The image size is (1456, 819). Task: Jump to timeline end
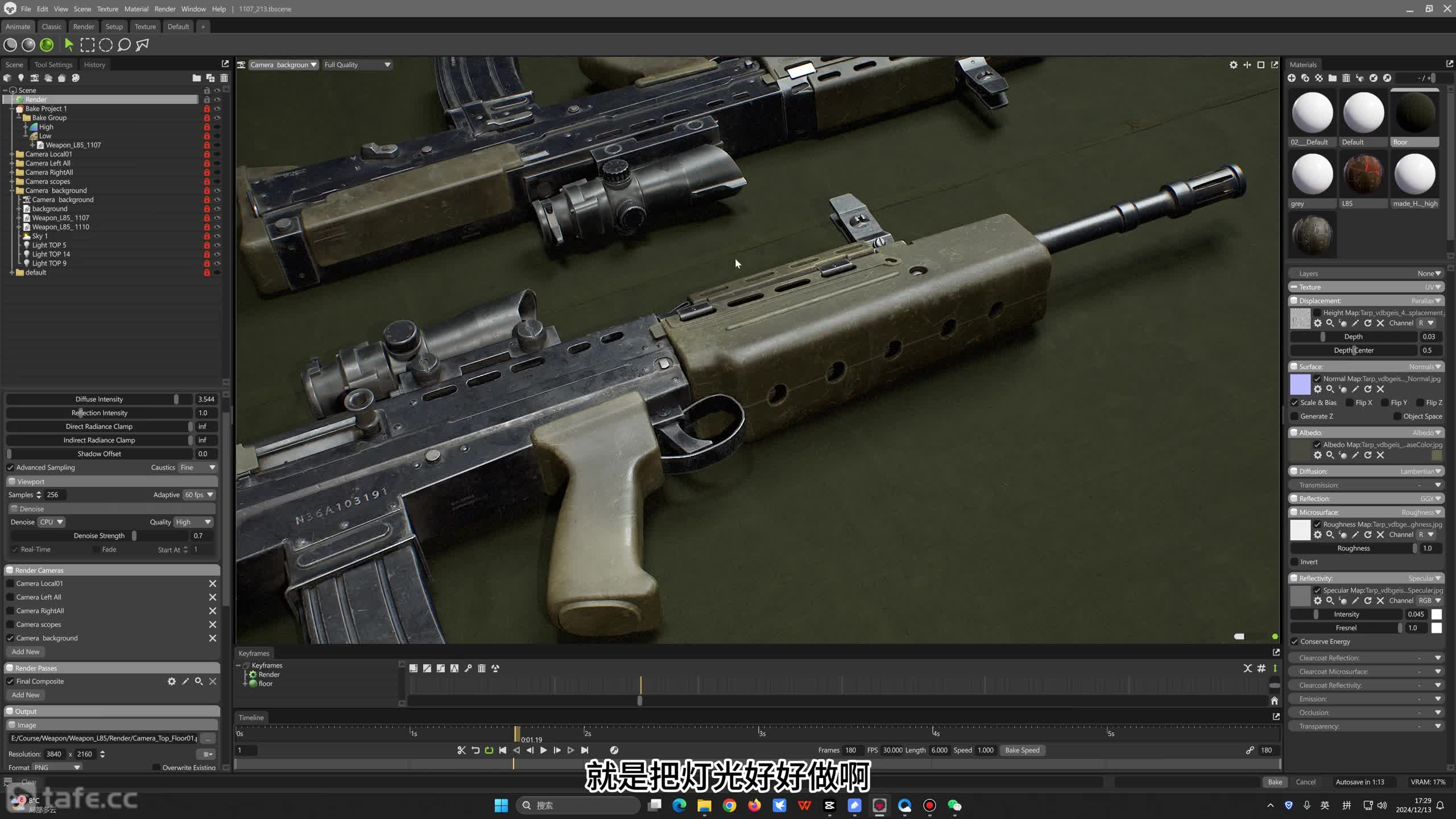[x=585, y=750]
